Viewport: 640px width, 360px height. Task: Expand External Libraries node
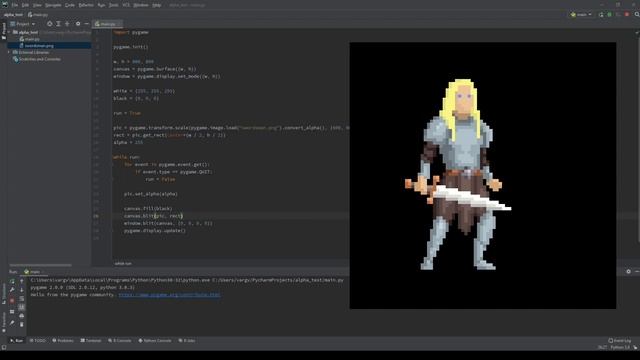pos(9,52)
